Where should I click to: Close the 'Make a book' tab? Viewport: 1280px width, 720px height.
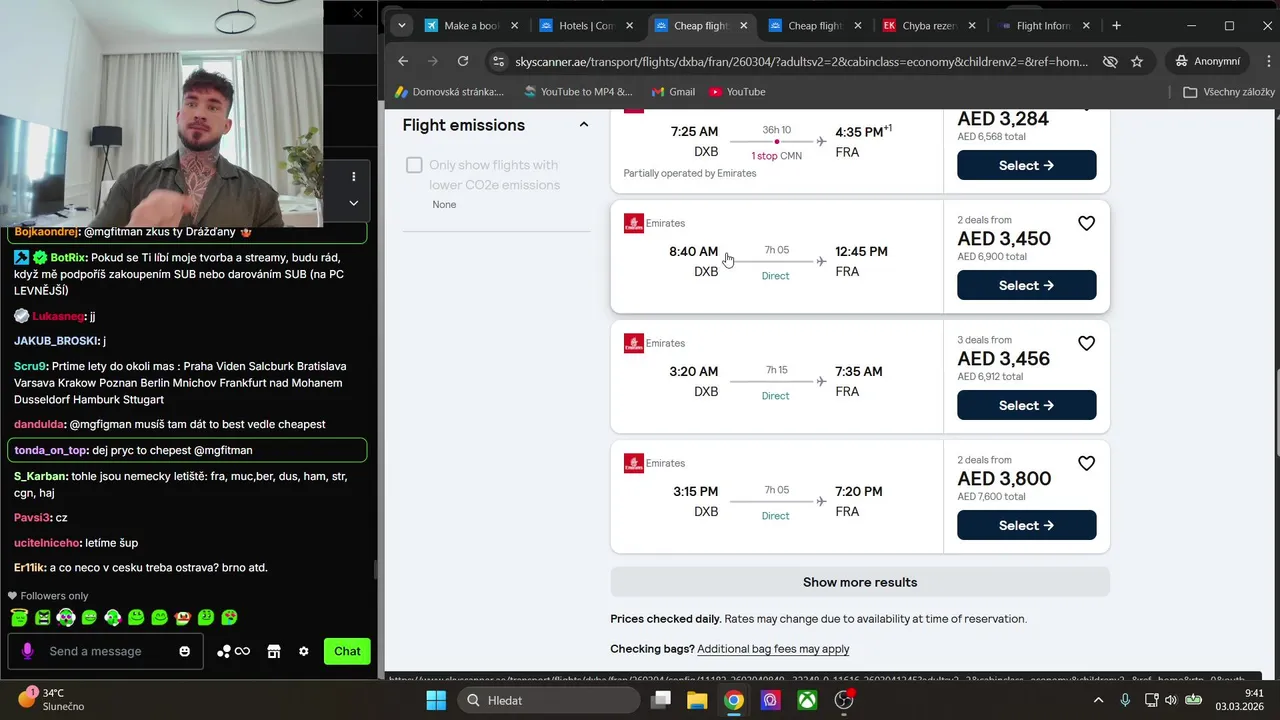pyautogui.click(x=516, y=25)
